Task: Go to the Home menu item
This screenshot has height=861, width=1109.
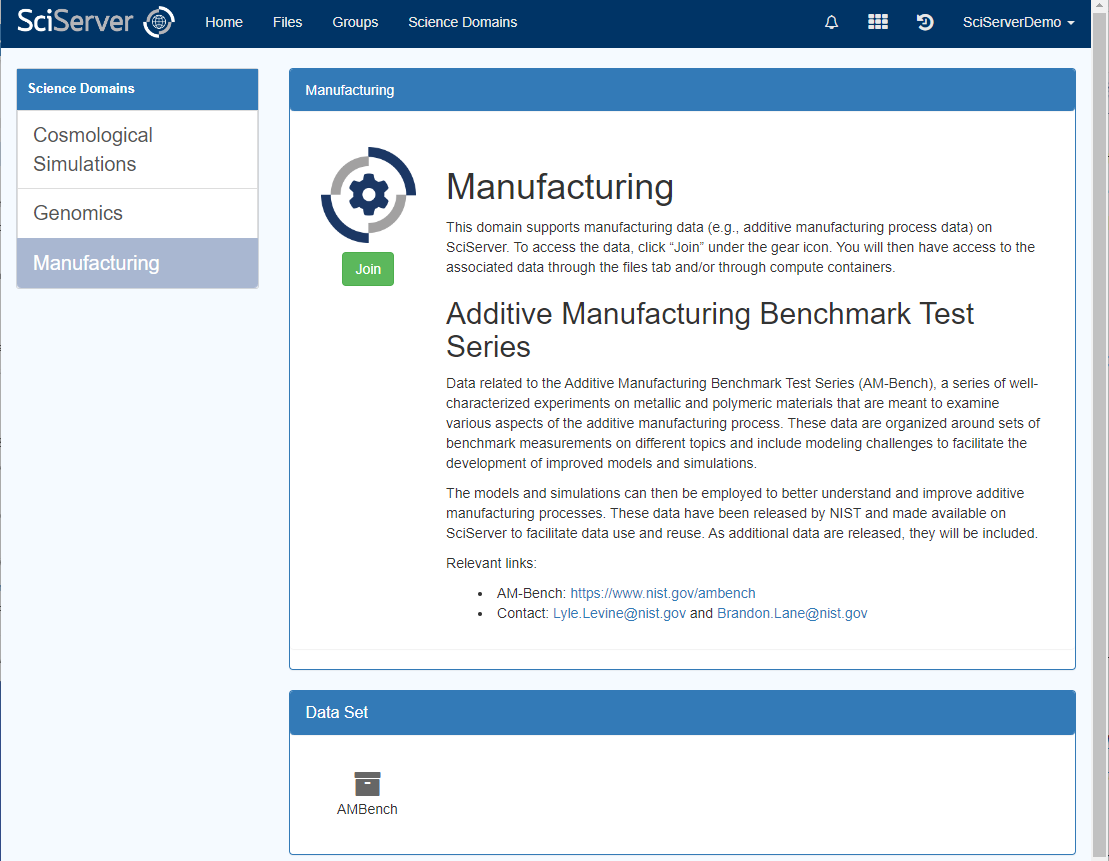Action: pyautogui.click(x=224, y=22)
